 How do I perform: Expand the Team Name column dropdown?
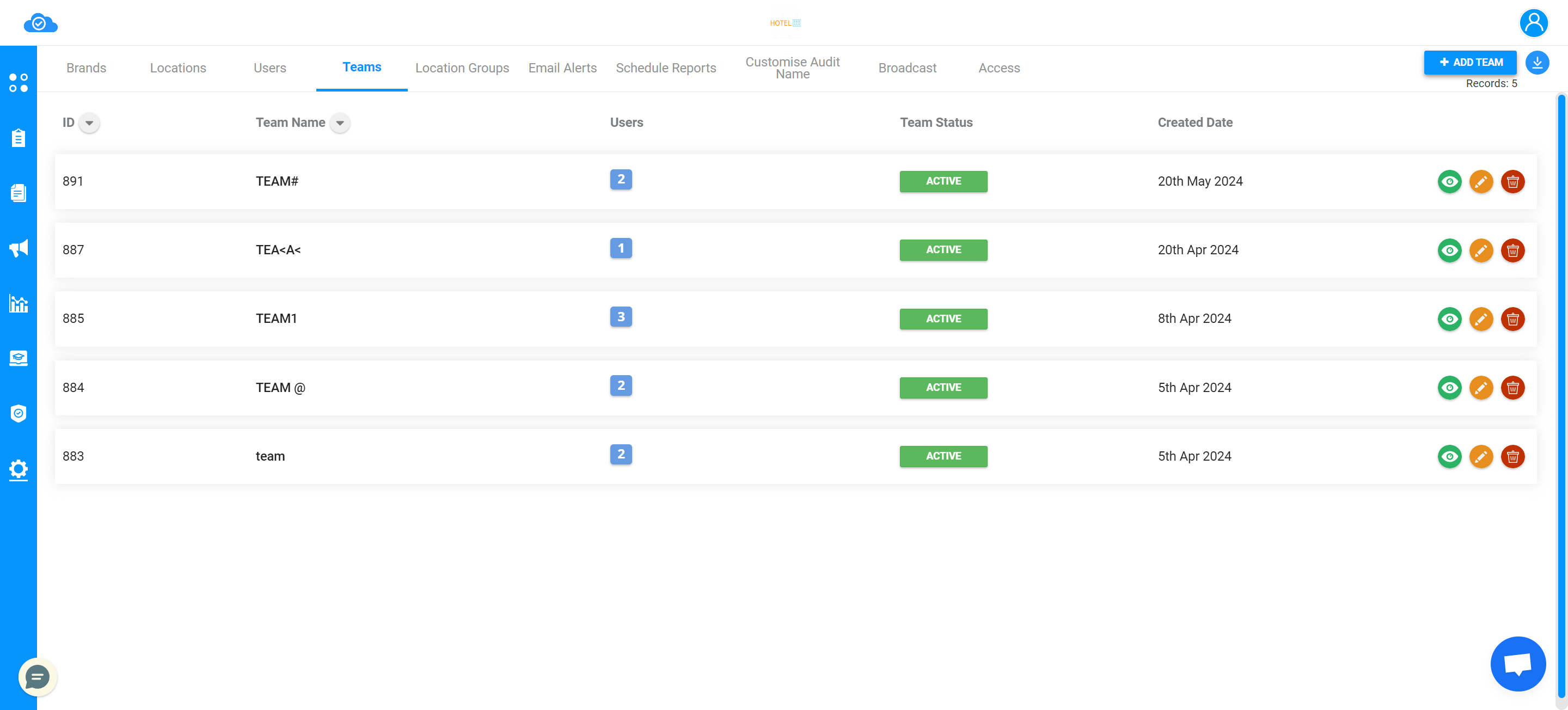click(x=339, y=123)
